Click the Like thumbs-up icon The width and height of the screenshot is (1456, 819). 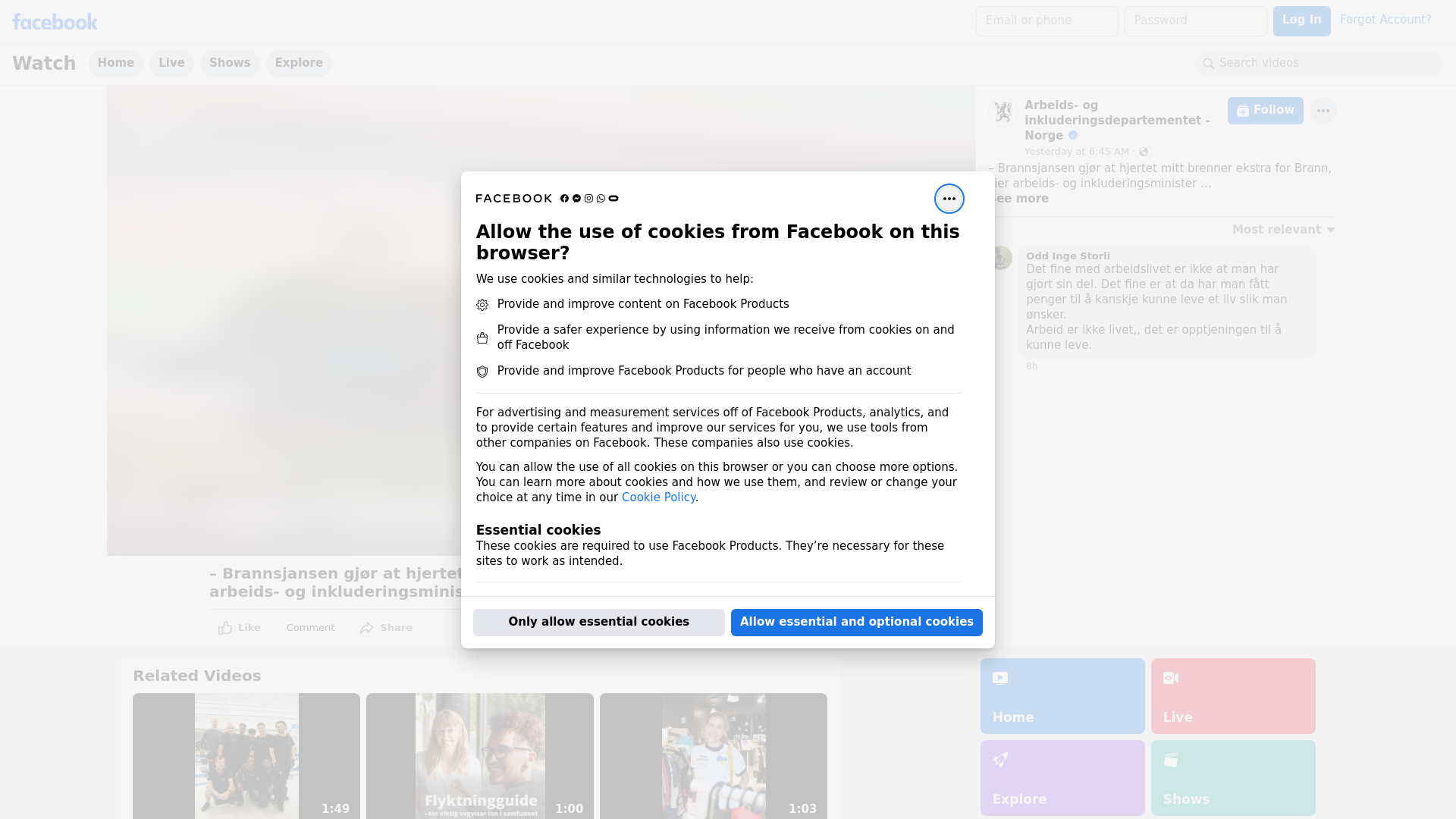(225, 628)
